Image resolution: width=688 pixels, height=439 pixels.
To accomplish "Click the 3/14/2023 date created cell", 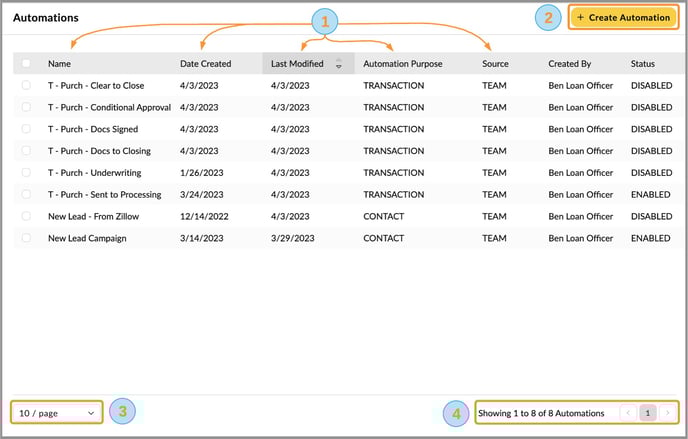I will pyautogui.click(x=201, y=238).
